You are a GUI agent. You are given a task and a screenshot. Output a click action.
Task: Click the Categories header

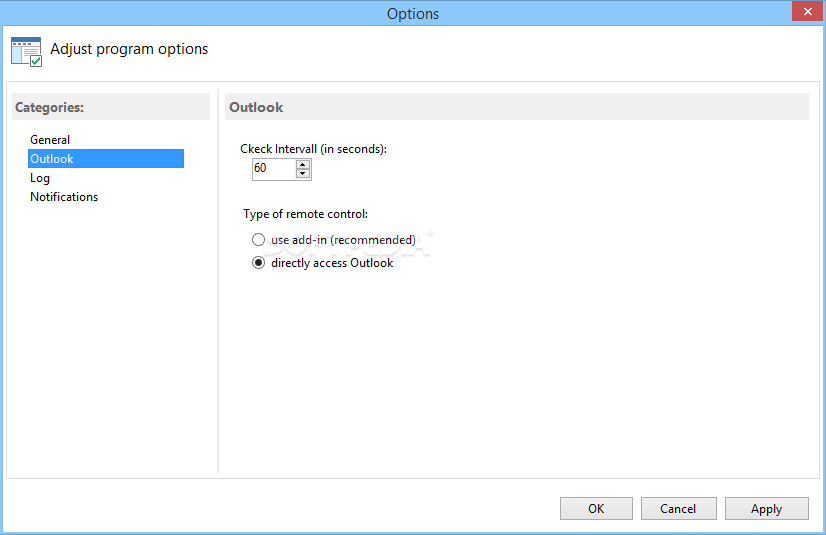coord(111,107)
